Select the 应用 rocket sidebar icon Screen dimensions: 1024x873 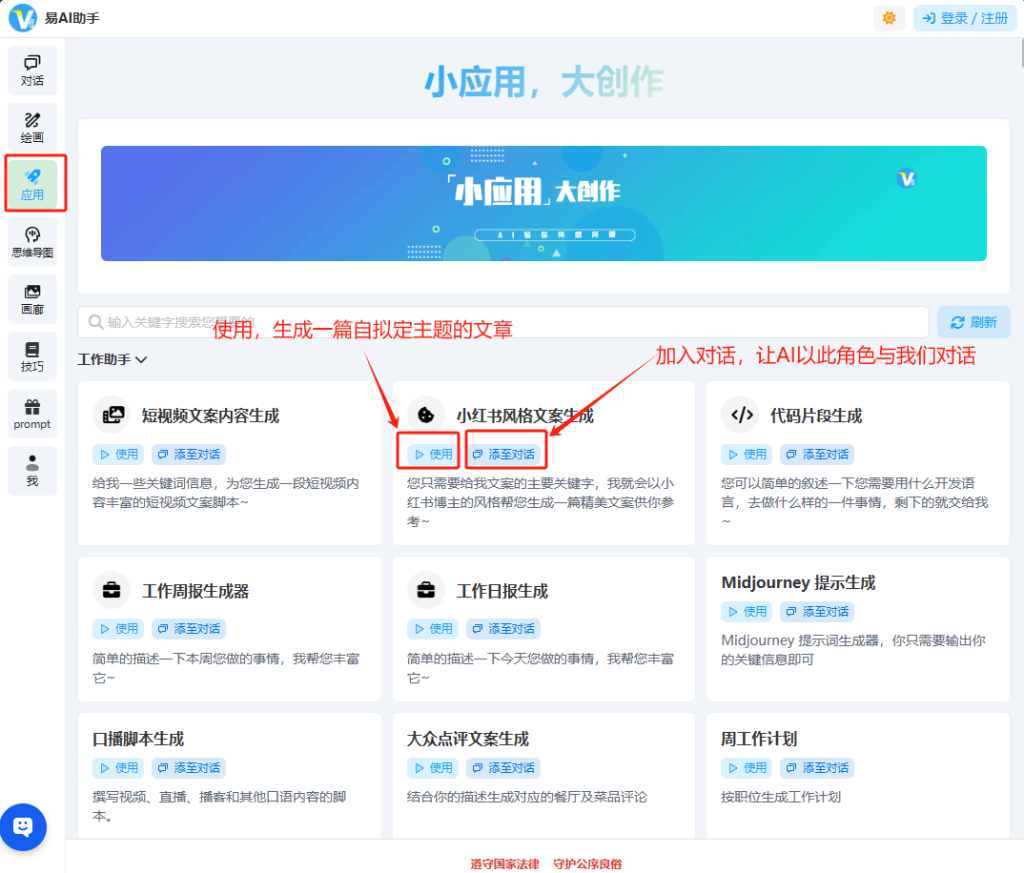33,184
